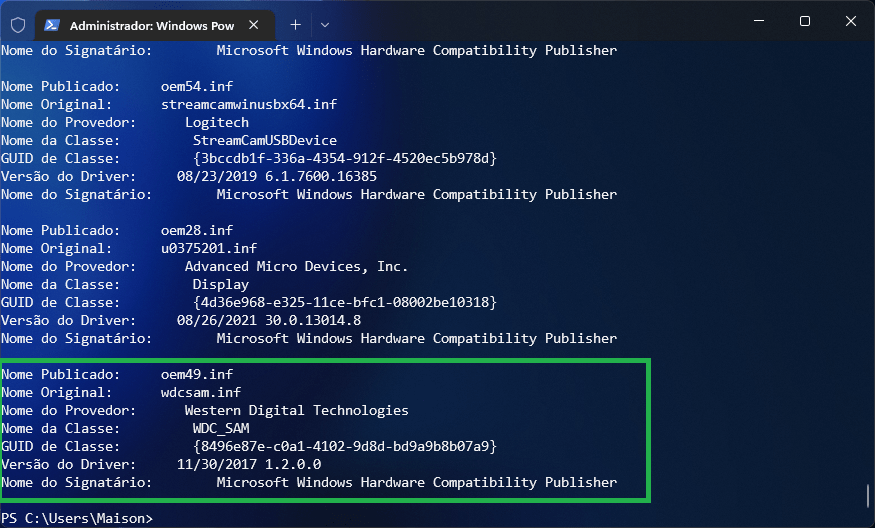
Task: Click the signer name under streamcamwinusbx64.inf entry
Action: point(417,194)
